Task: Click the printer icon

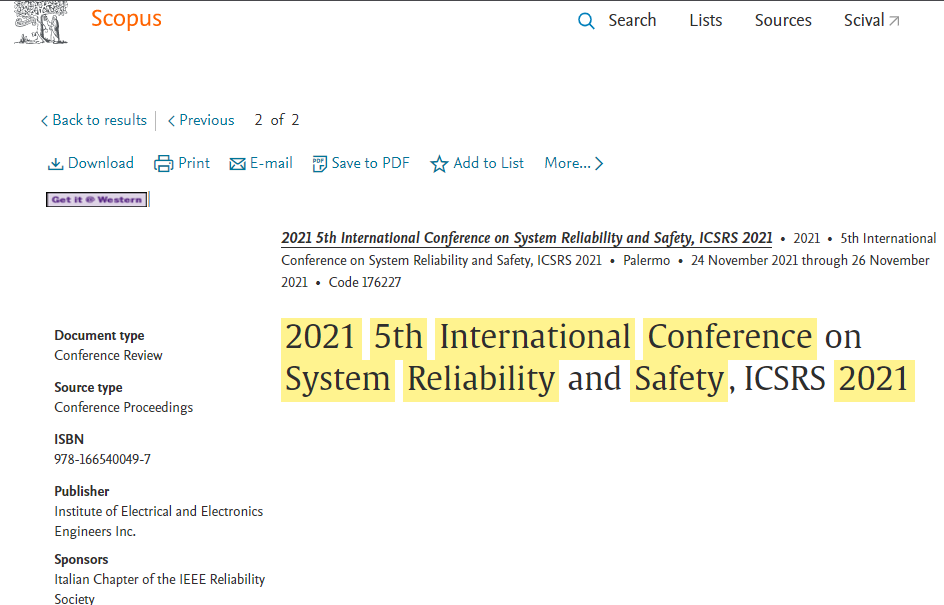Action: tap(163, 164)
